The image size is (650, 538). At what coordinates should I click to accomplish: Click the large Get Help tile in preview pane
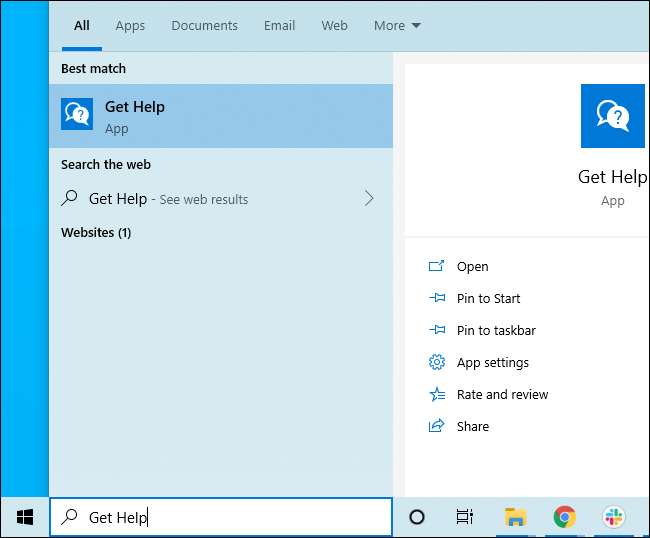[613, 116]
